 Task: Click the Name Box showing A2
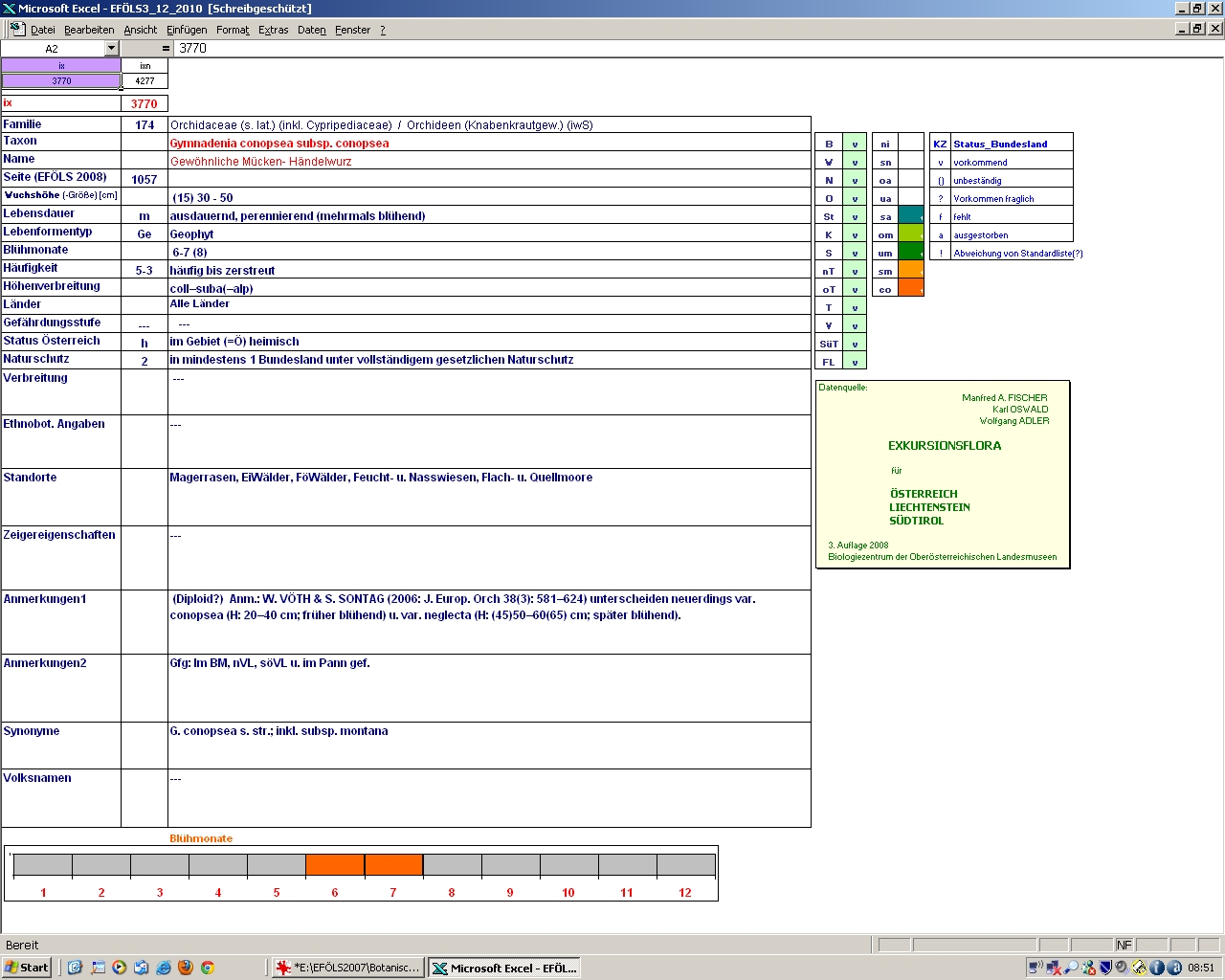pos(53,48)
